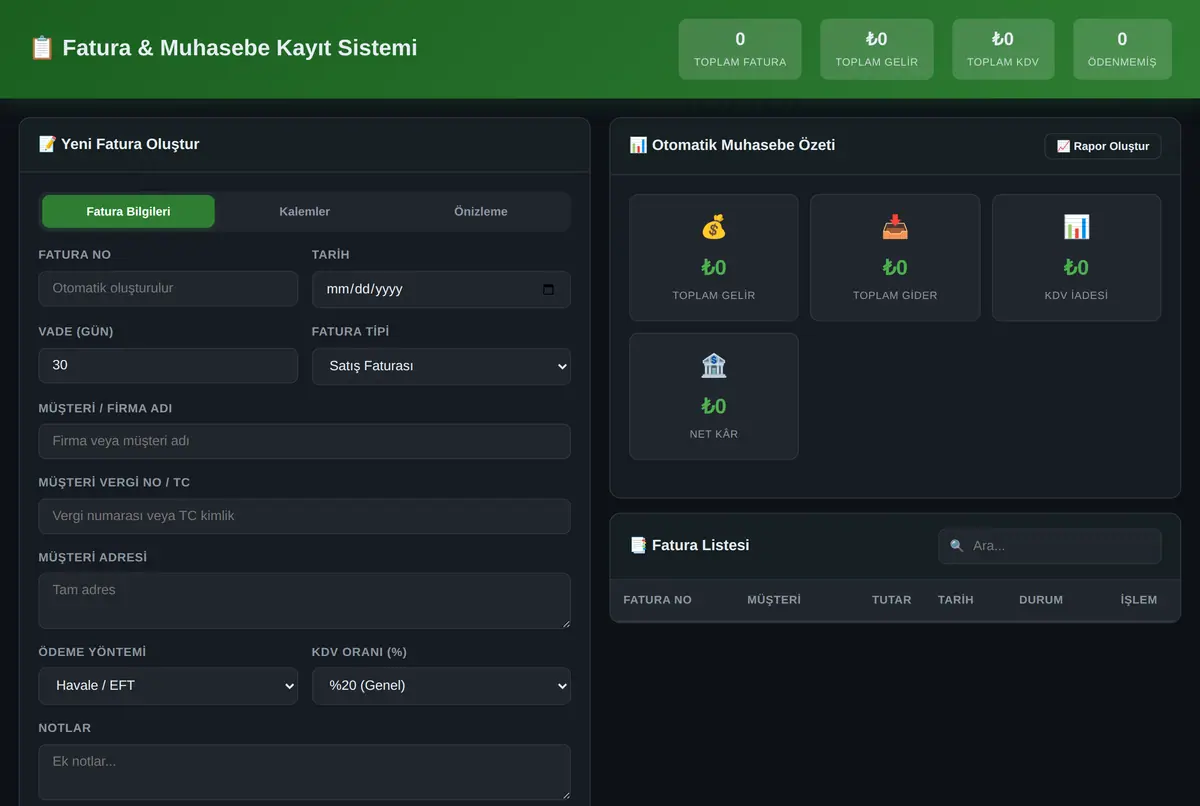Click the Ödenmemiş stat card in the header
1200x806 pixels.
pos(1122,49)
